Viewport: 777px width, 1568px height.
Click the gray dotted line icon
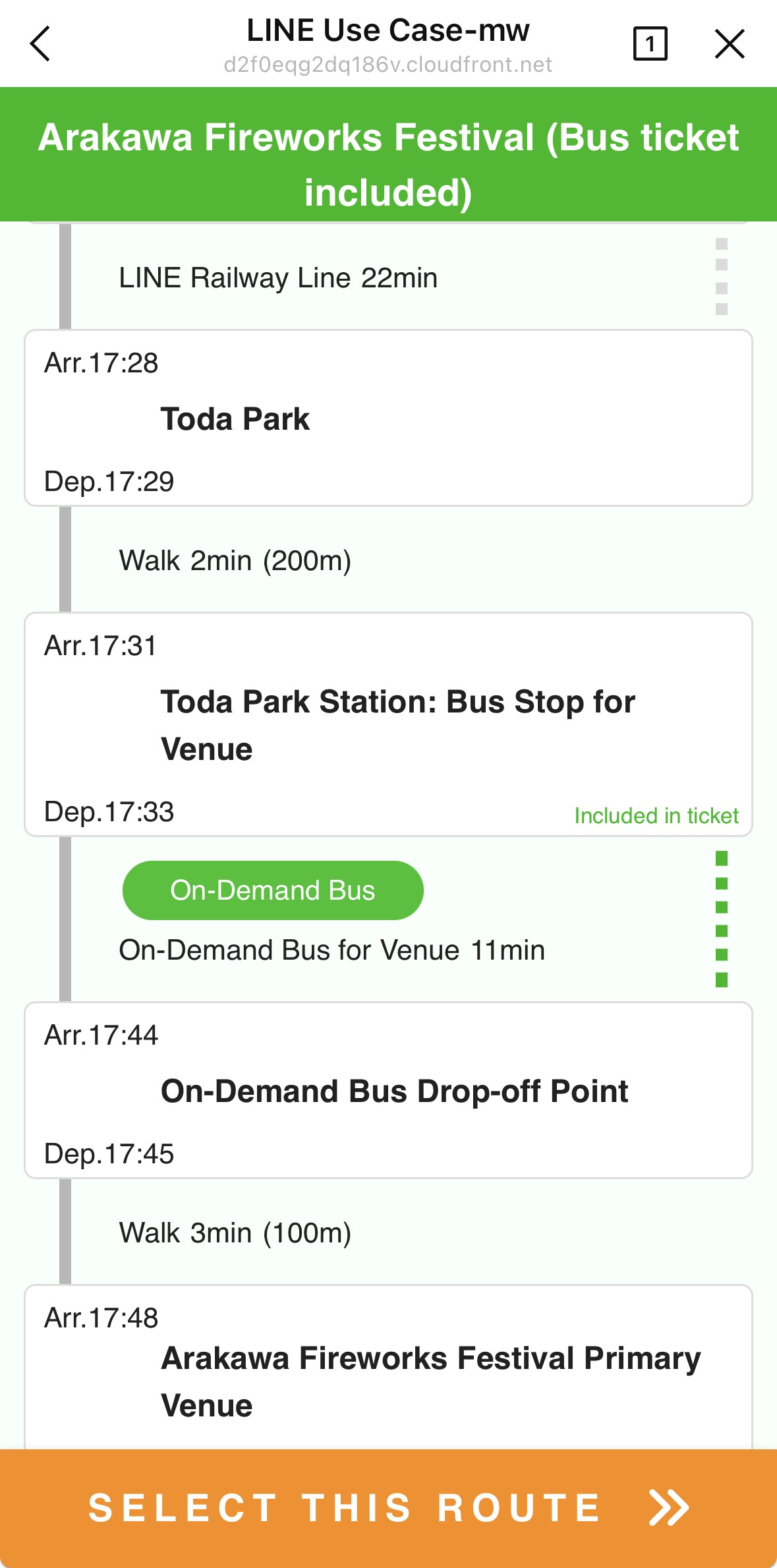pos(722,277)
